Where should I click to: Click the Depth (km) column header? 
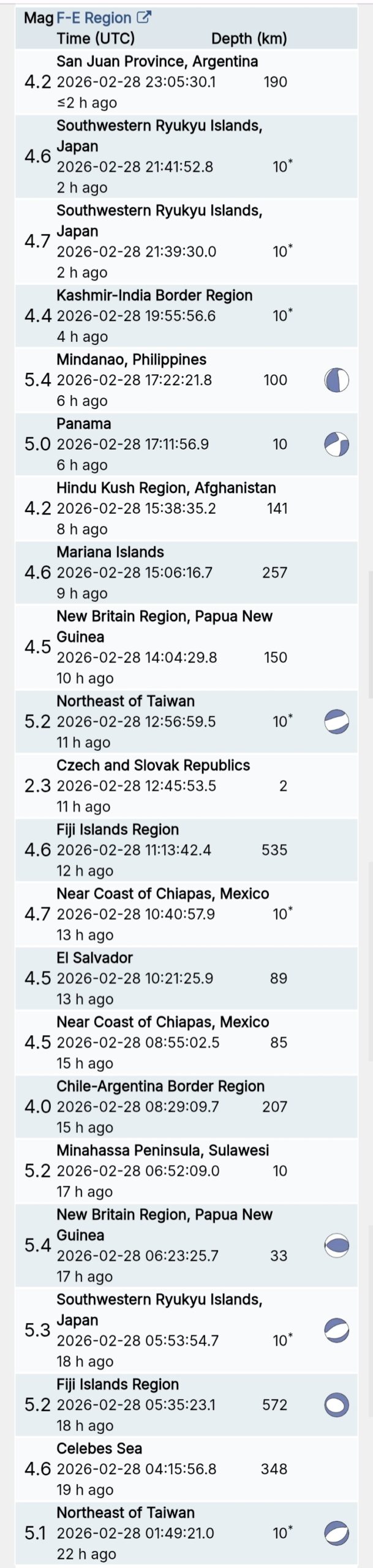(x=249, y=39)
